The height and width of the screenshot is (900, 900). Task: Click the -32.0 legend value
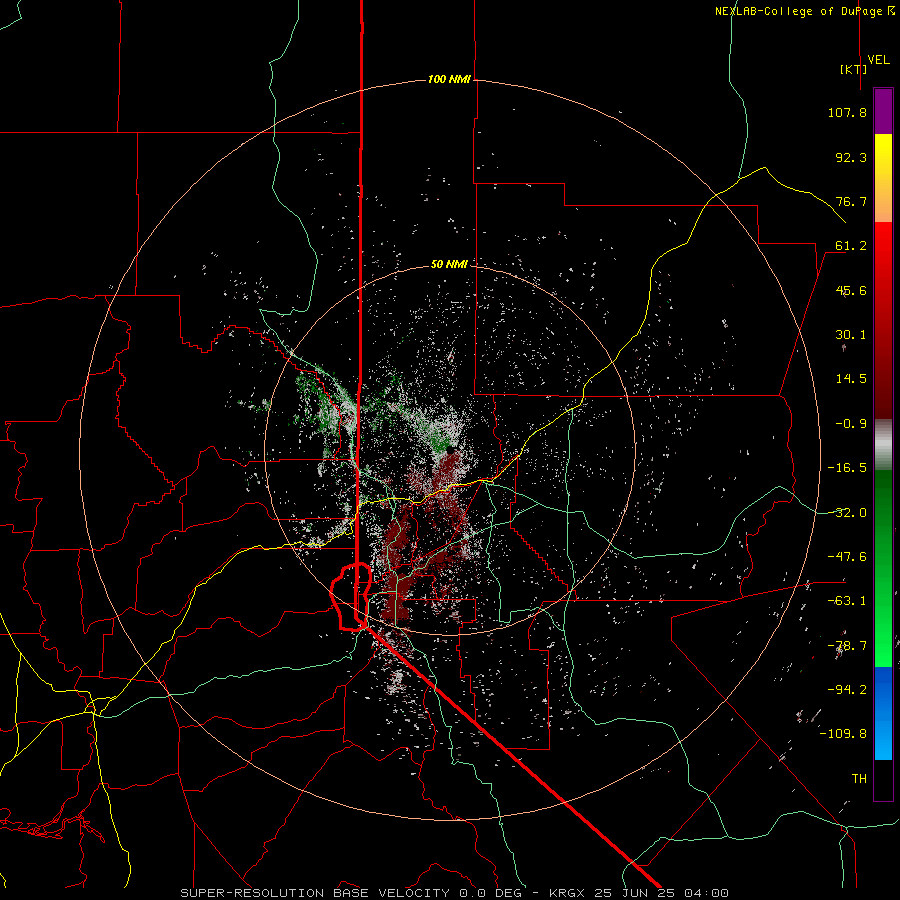(x=847, y=513)
